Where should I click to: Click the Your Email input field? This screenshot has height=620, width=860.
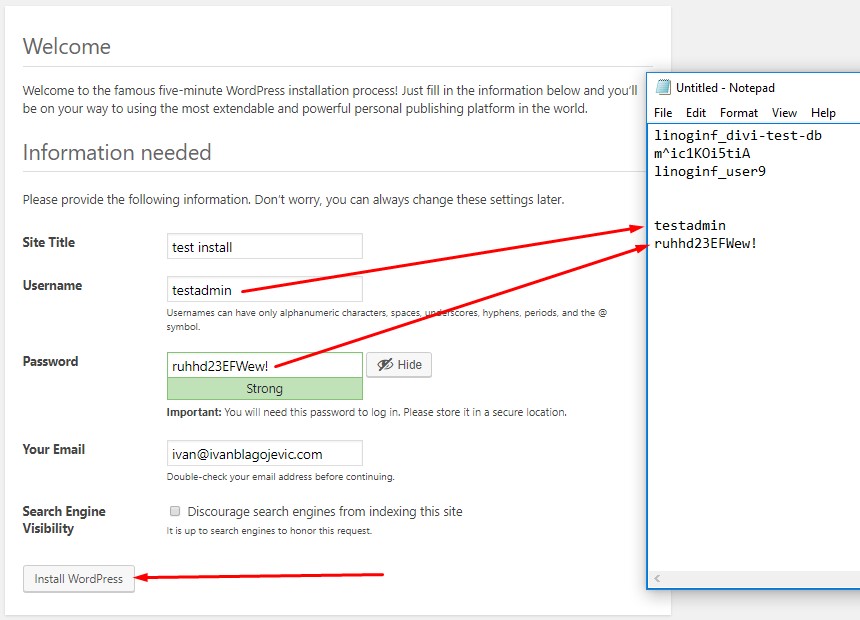264,453
